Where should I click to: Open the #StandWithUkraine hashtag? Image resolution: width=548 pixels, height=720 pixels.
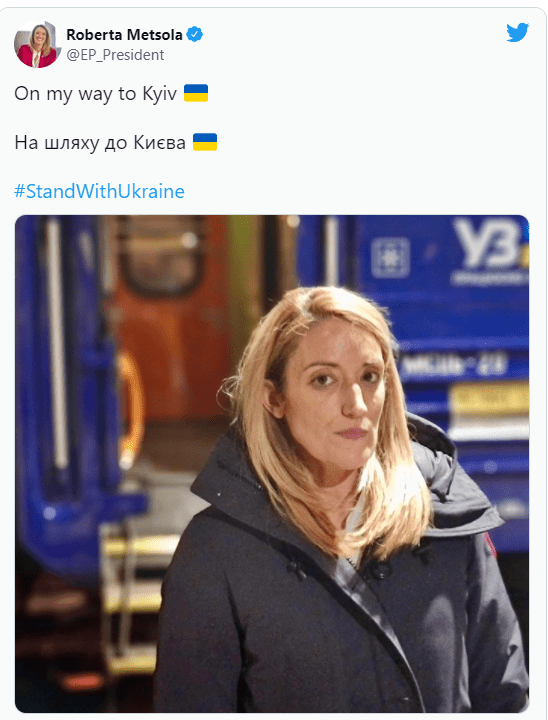click(99, 191)
